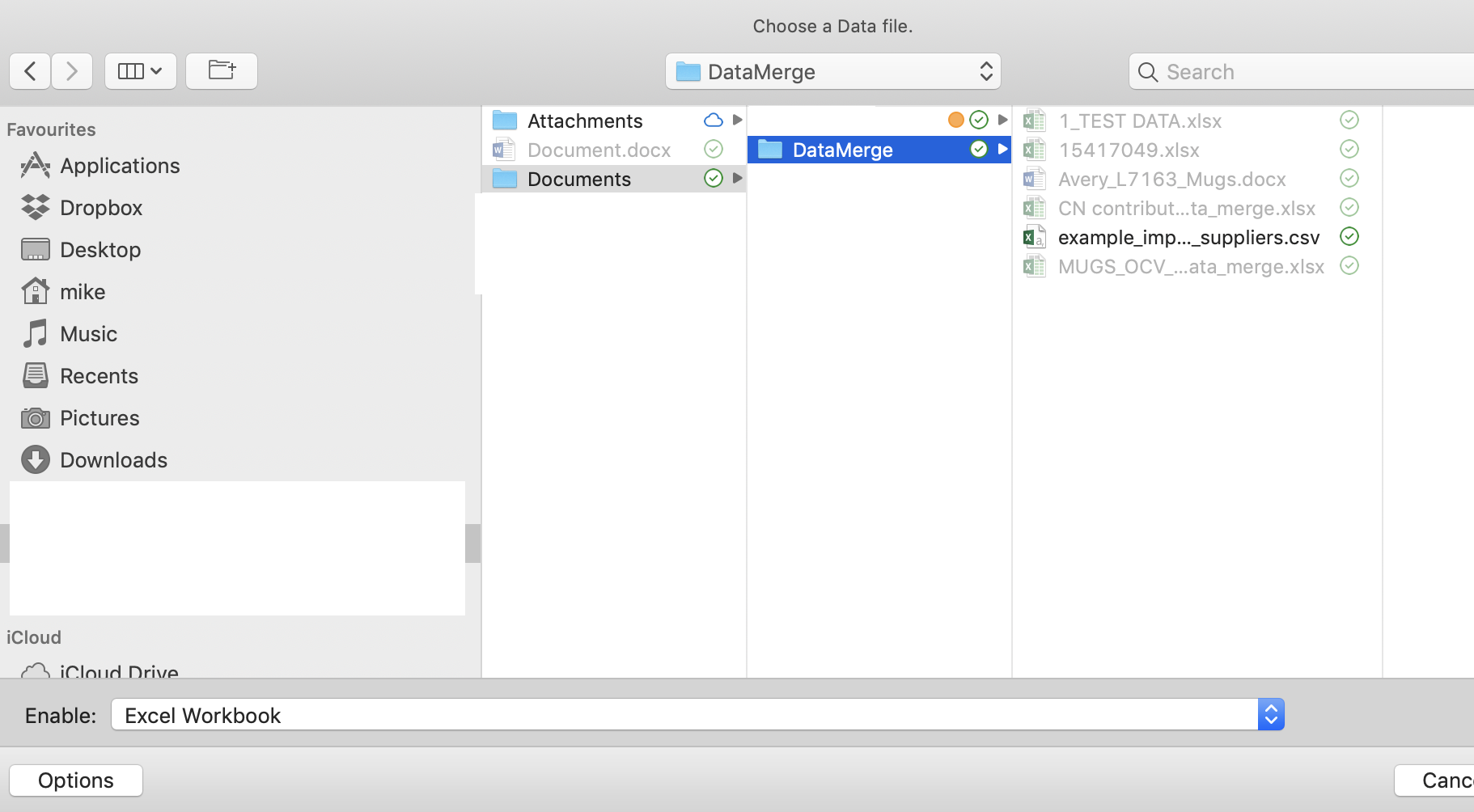Click the sync checkmark beside Document.docx
Screen dimensions: 1474x812
tap(714, 149)
